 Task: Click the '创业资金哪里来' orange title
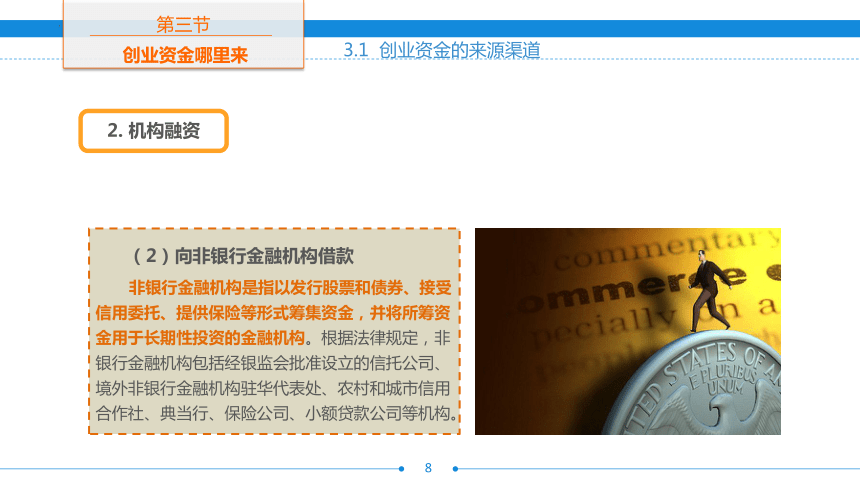(x=185, y=55)
